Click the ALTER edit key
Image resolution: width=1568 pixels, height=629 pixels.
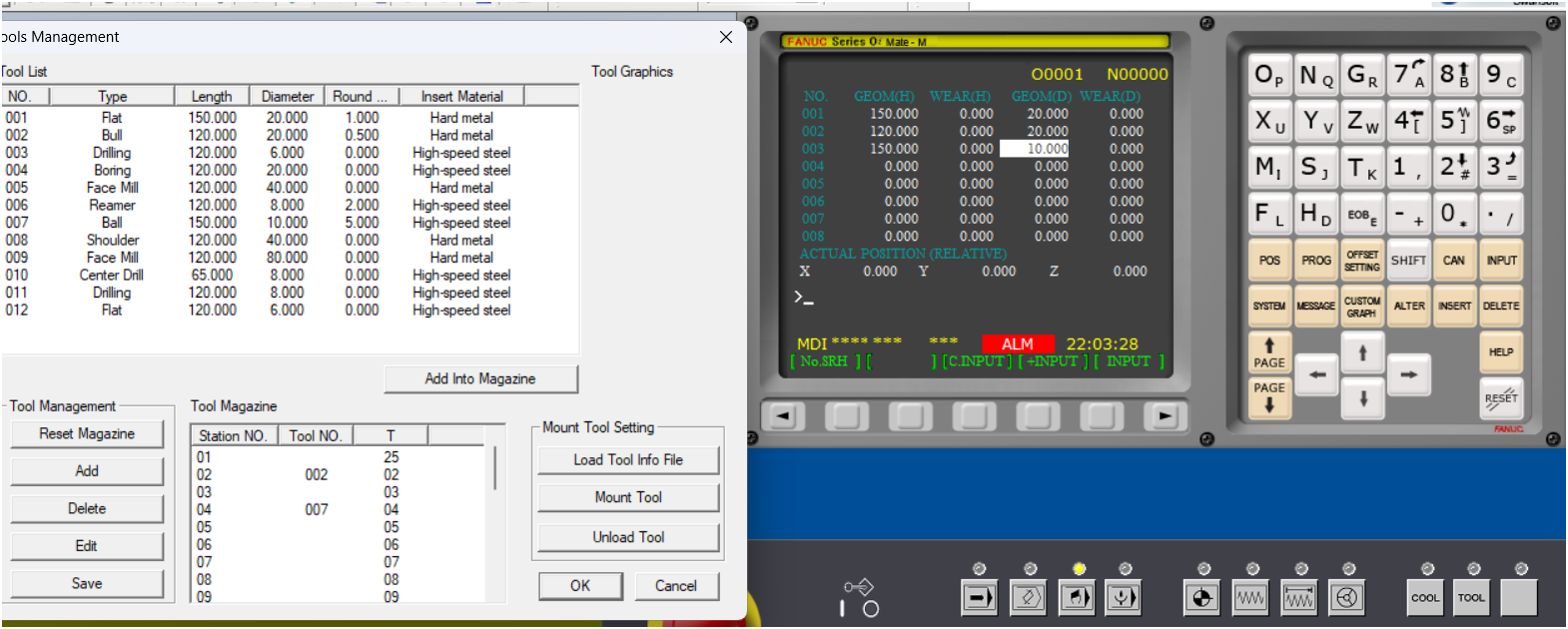pyautogui.click(x=1408, y=306)
